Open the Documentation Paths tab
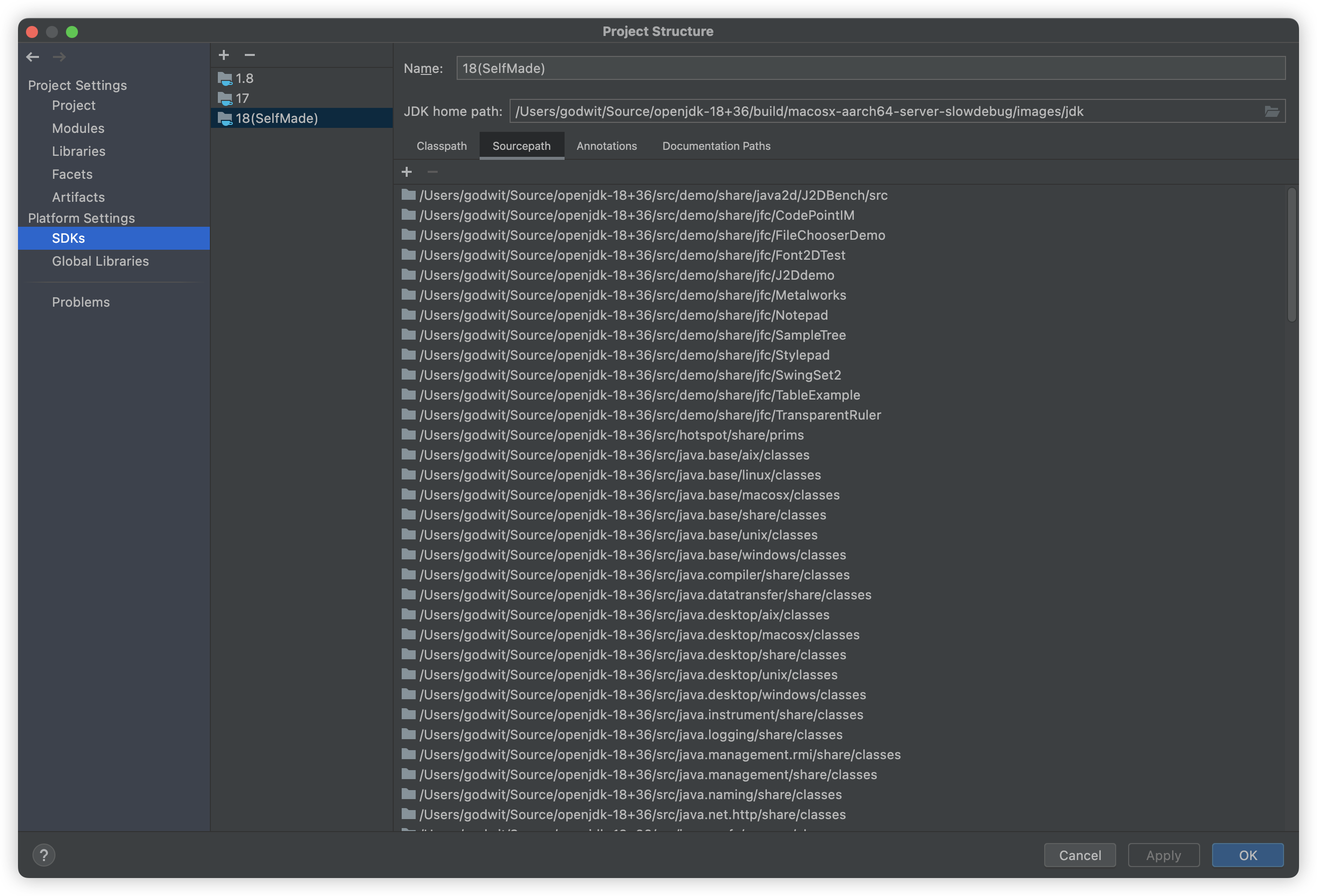Viewport: 1317px width, 896px height. pos(716,146)
